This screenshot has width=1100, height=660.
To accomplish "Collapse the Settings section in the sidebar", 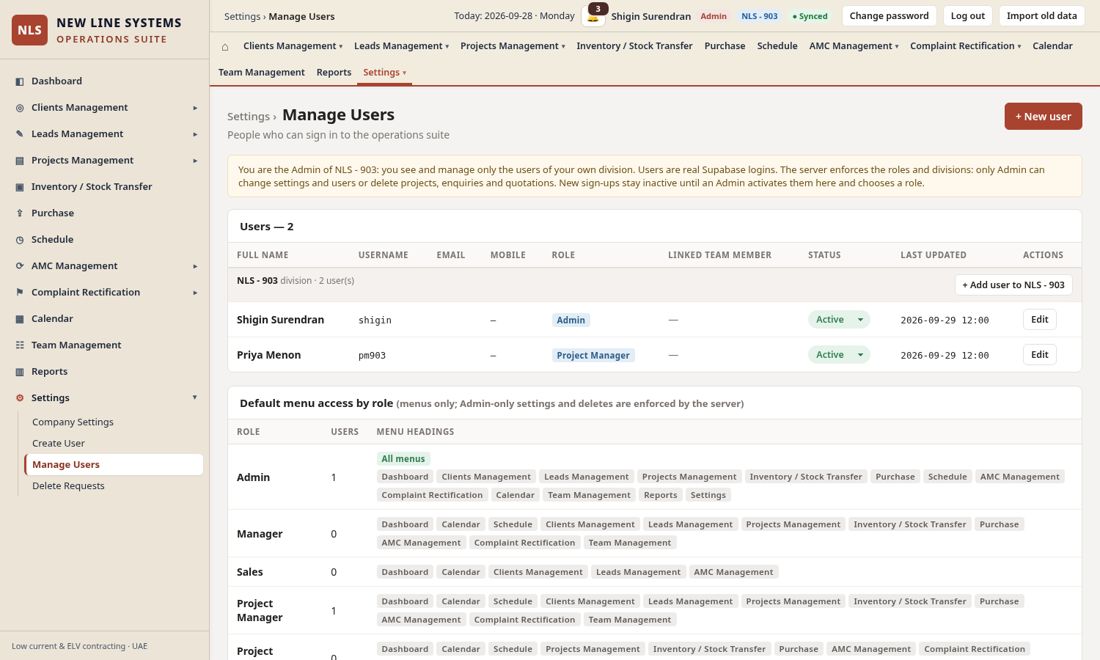I will coord(195,398).
